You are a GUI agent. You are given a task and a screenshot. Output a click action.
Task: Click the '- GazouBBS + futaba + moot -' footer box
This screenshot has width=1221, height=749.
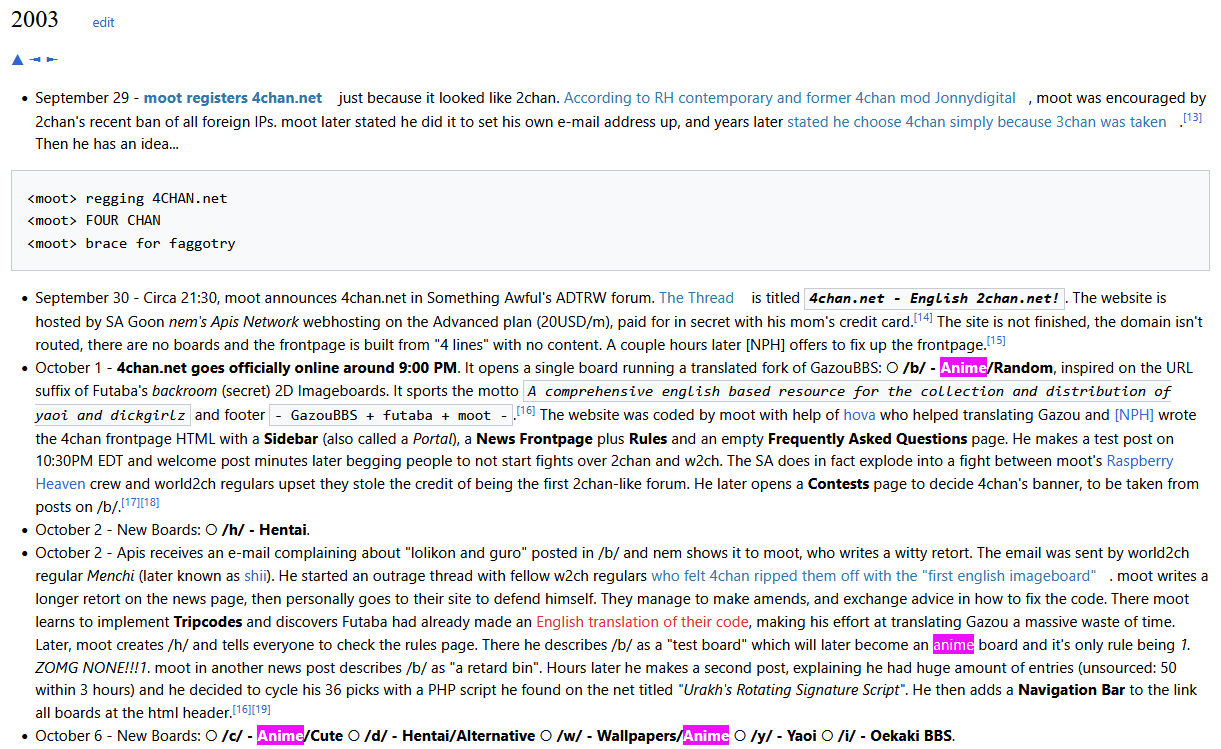click(390, 415)
